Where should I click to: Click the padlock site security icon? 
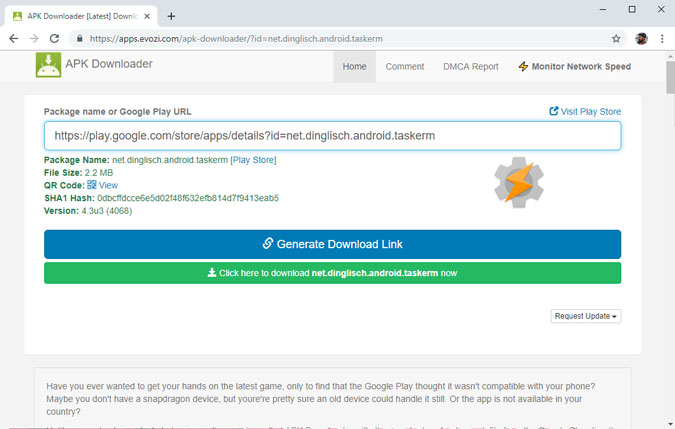pyautogui.click(x=79, y=39)
